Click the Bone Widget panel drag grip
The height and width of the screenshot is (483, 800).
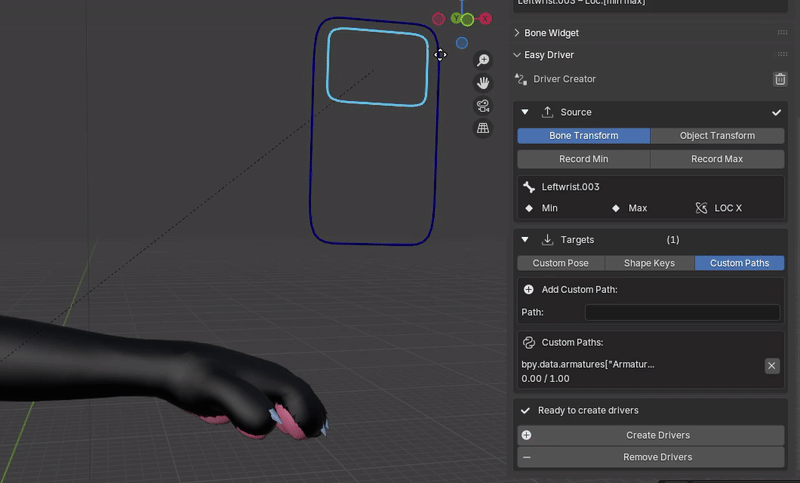coord(782,32)
